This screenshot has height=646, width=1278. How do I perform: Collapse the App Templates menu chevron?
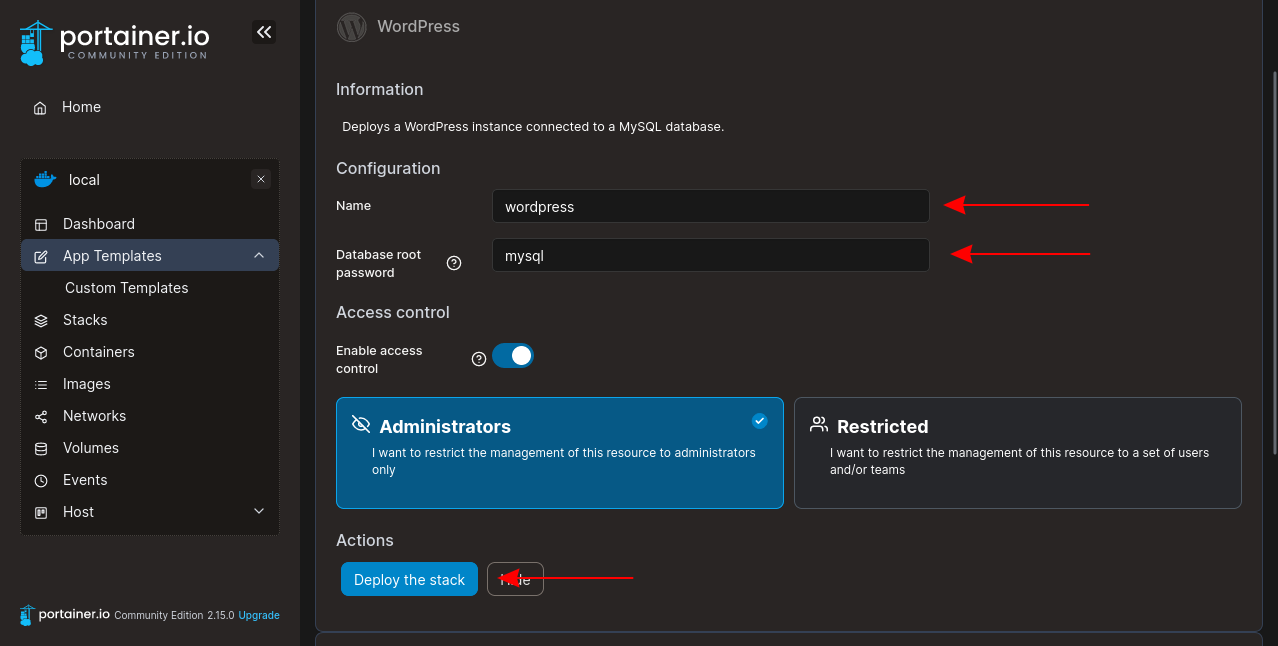tap(259, 256)
